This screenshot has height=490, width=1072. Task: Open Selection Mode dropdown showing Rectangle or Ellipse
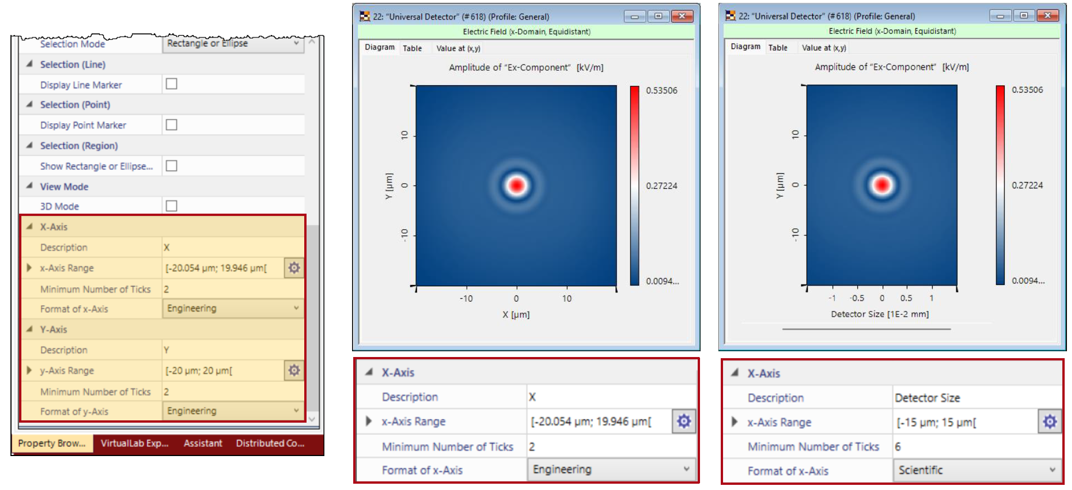pos(233,44)
